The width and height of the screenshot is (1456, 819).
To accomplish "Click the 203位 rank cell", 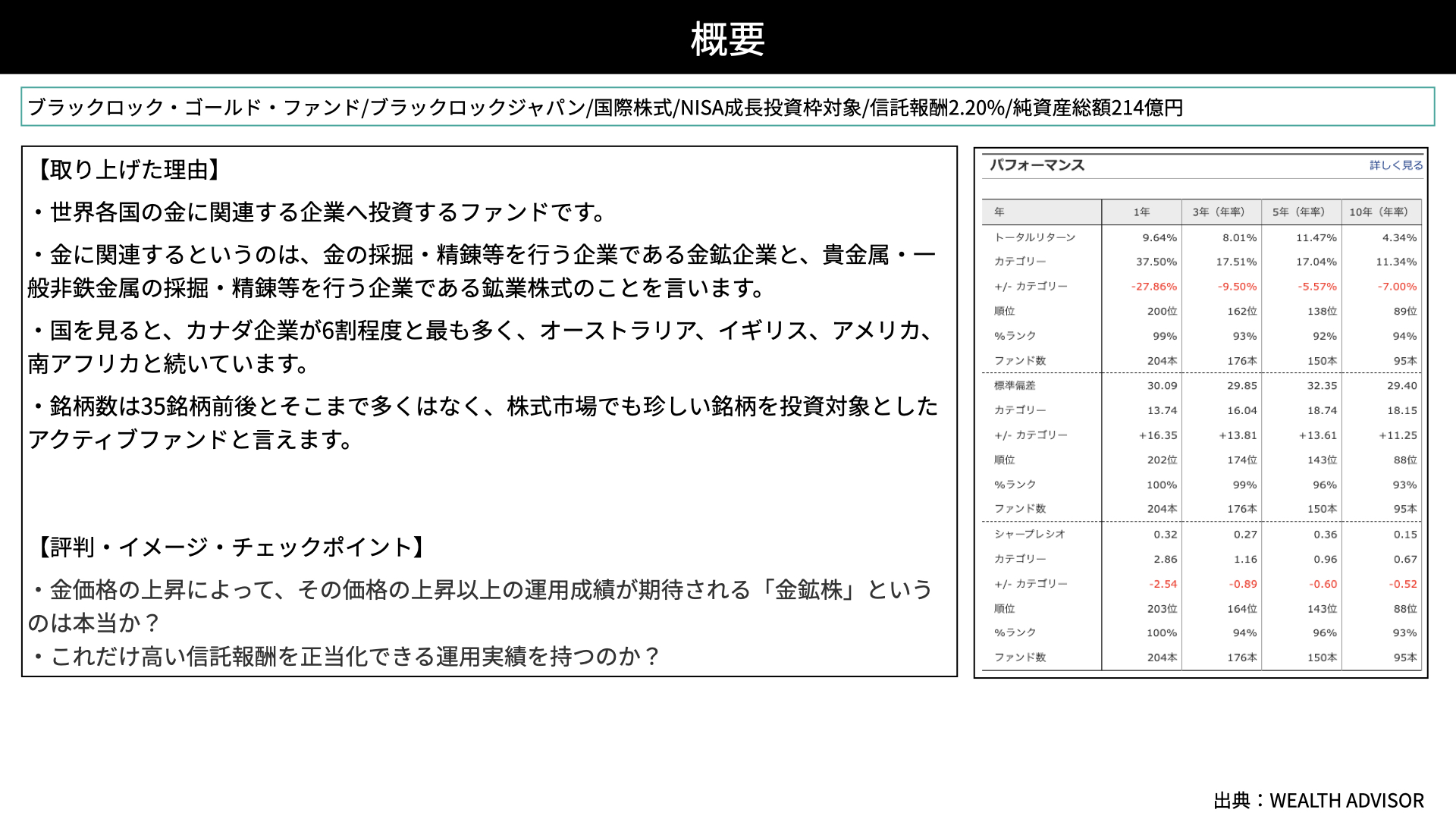I will [x=1162, y=608].
